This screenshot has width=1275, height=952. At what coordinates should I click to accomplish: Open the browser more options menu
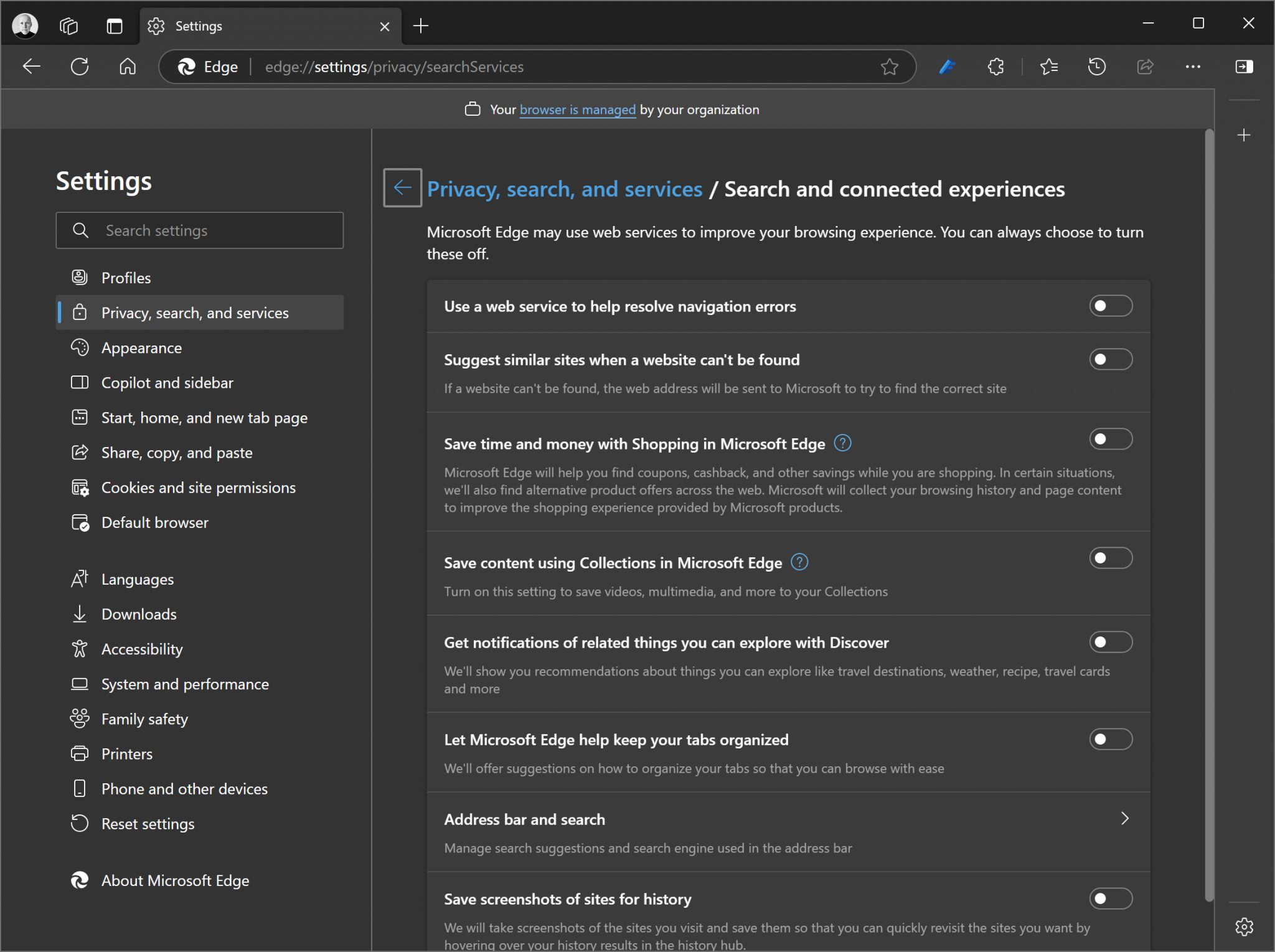pos(1193,67)
